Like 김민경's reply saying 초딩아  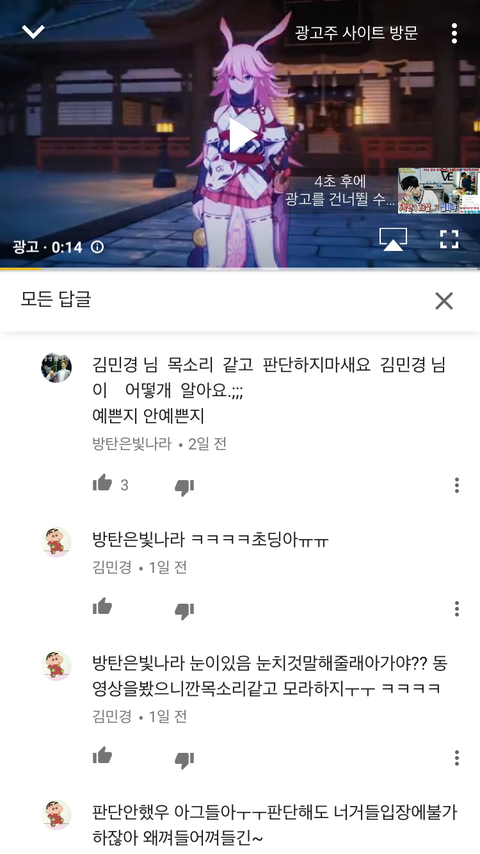[x=102, y=606]
